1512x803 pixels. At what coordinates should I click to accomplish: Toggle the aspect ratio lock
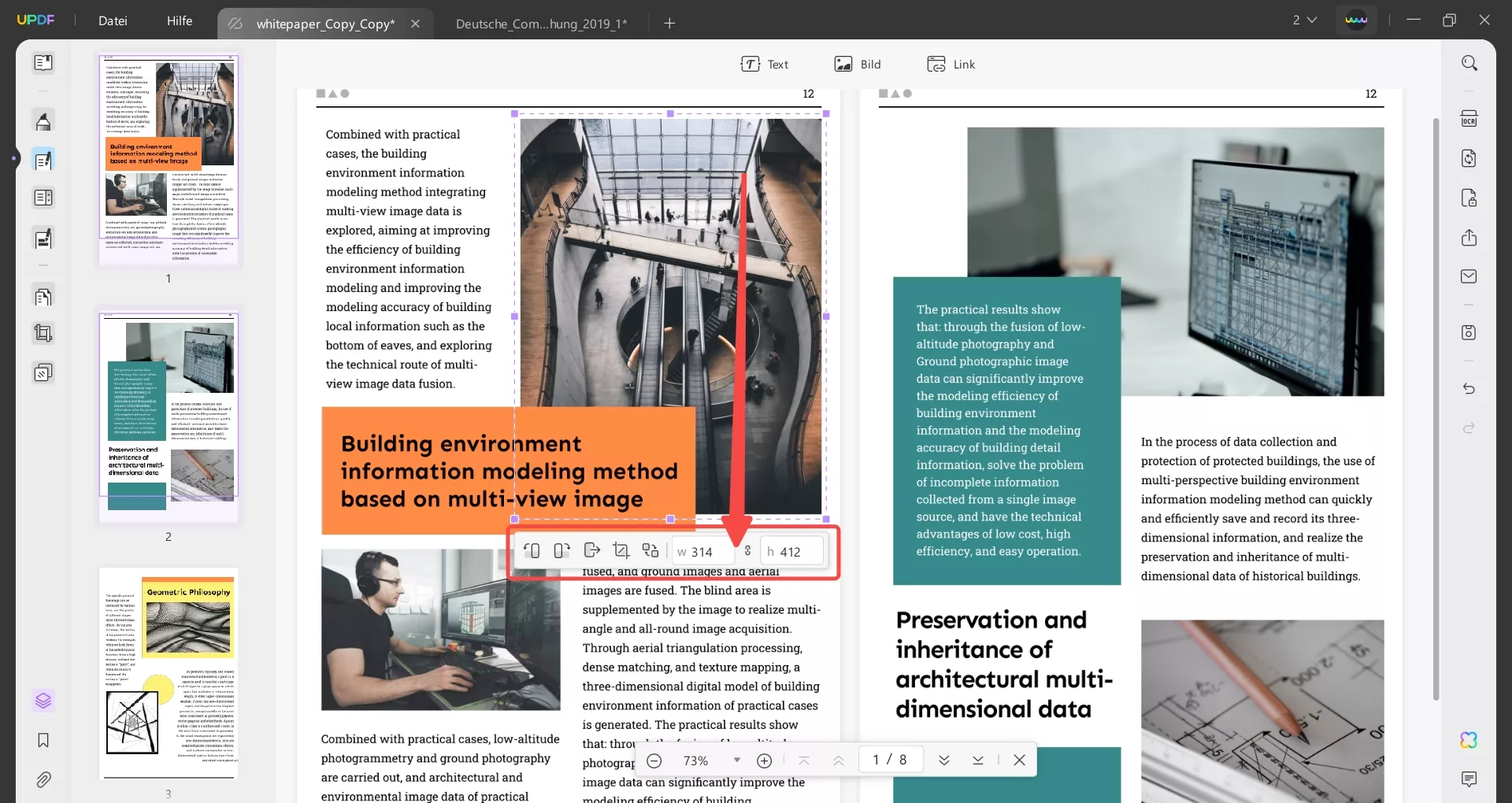click(x=747, y=551)
